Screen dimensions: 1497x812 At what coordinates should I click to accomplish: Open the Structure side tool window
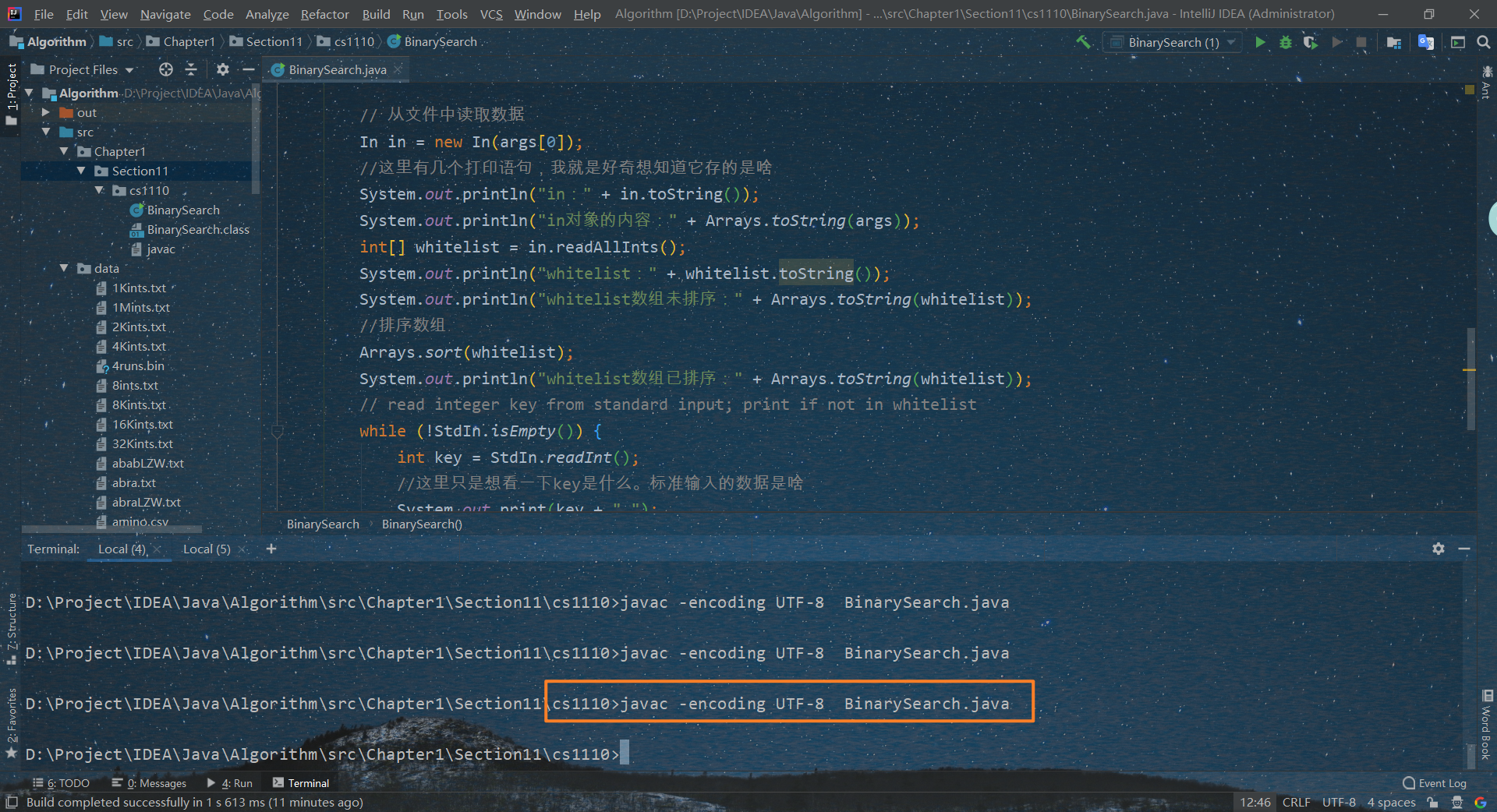(12, 628)
